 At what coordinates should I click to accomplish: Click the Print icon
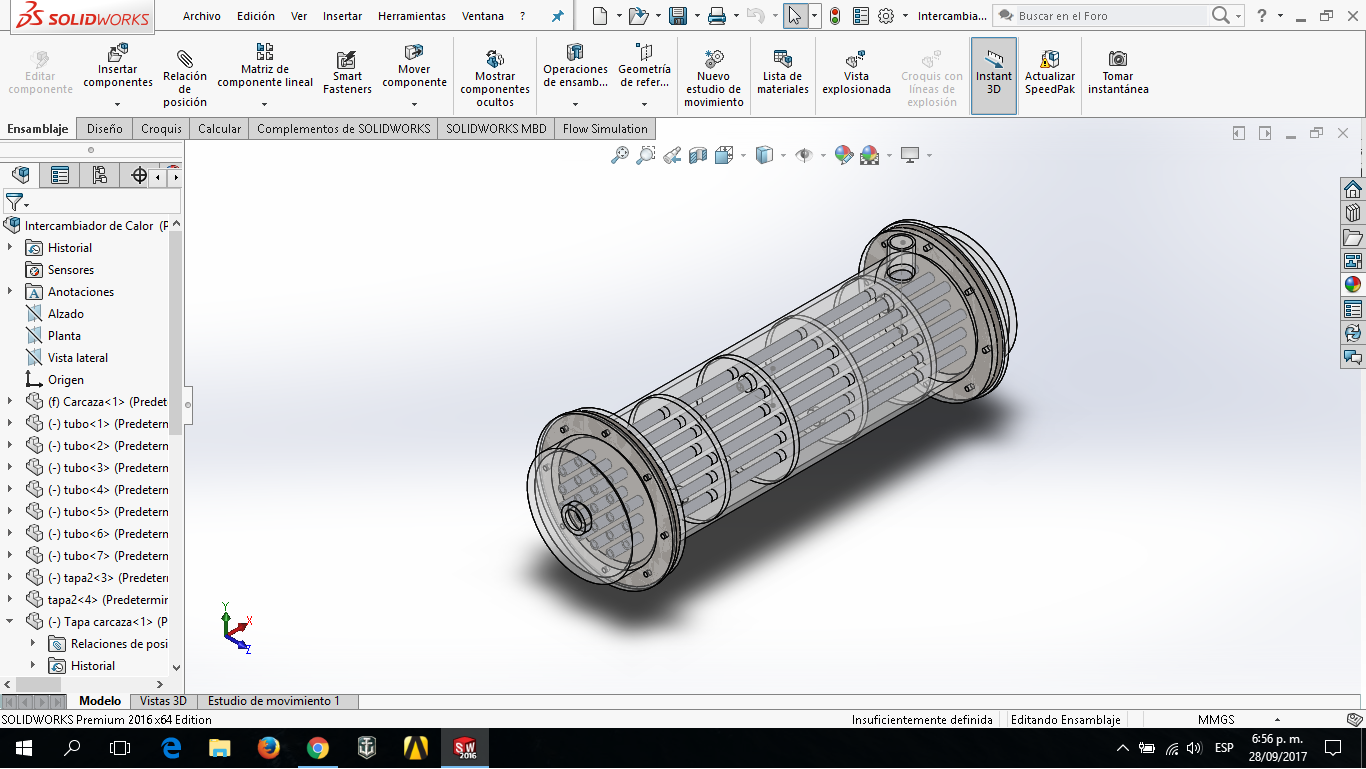(x=716, y=16)
